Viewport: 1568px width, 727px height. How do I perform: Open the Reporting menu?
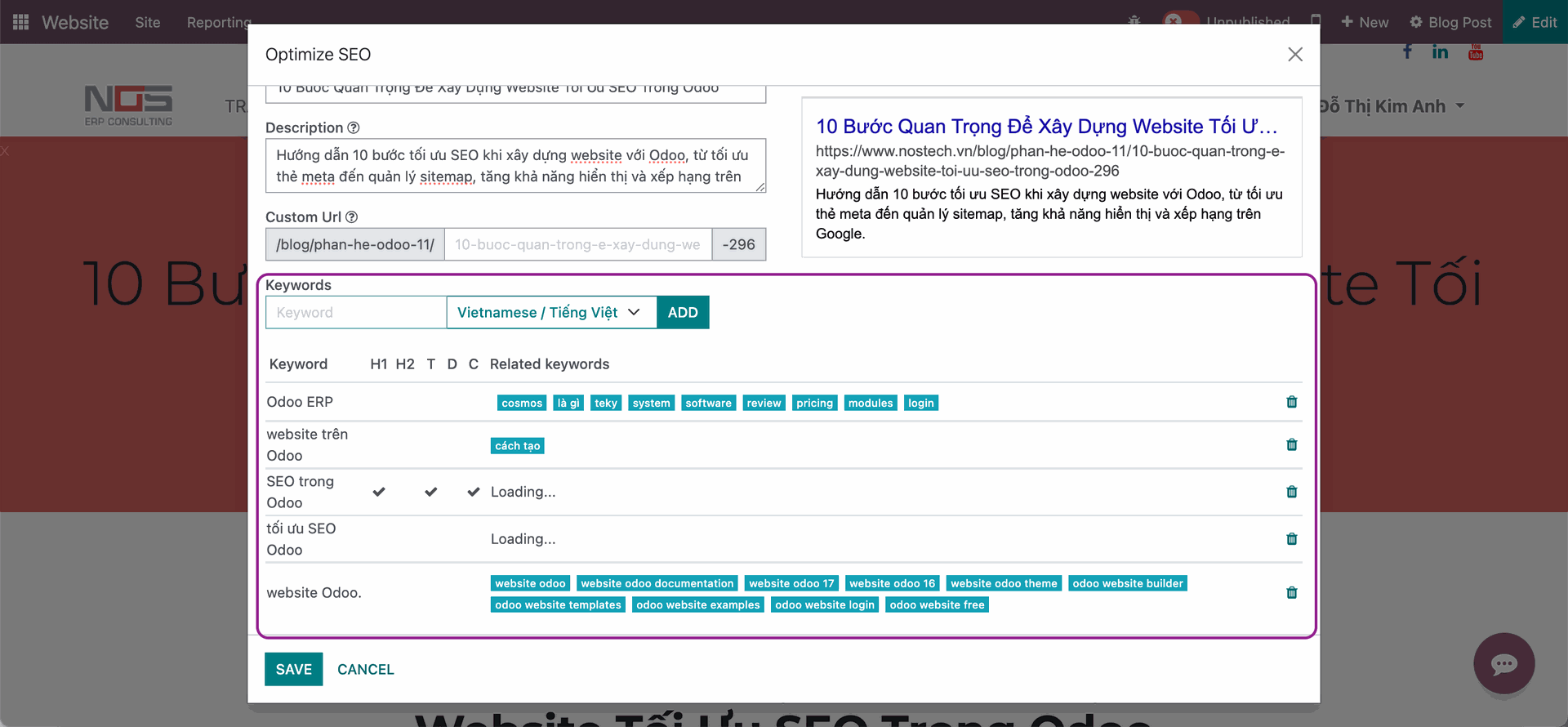tap(218, 22)
